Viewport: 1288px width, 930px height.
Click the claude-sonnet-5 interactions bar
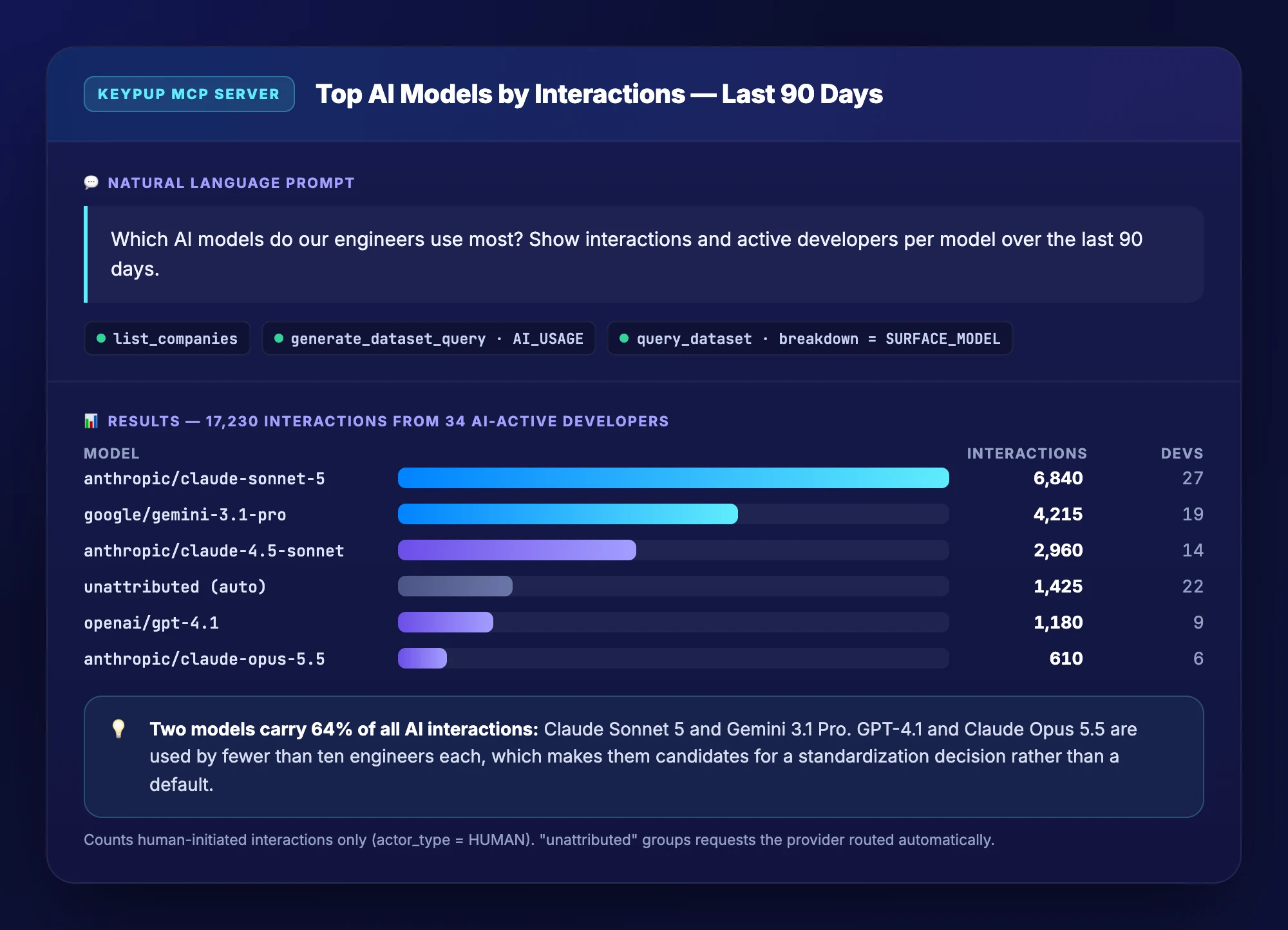click(674, 478)
